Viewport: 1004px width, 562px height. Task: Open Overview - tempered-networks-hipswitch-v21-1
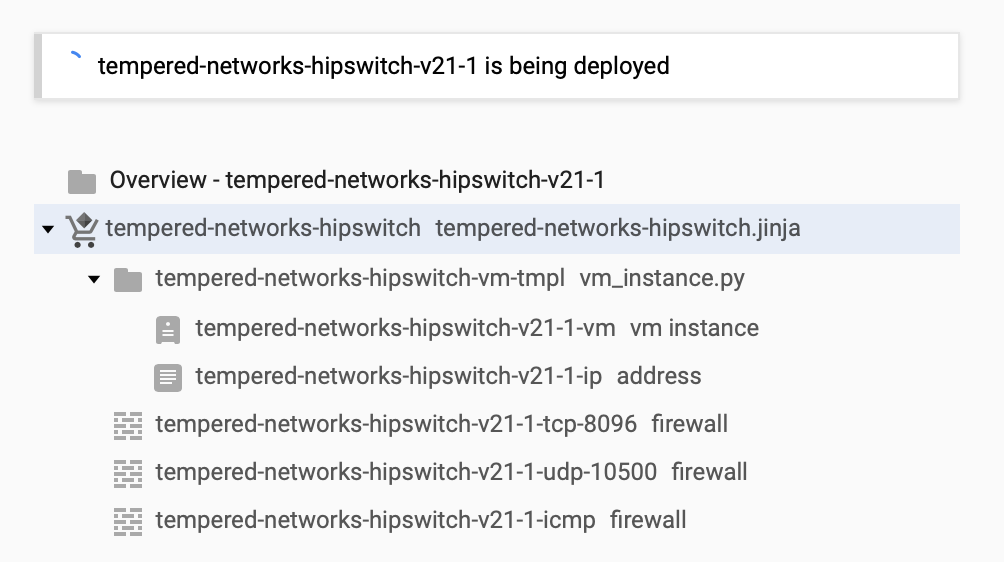click(357, 181)
